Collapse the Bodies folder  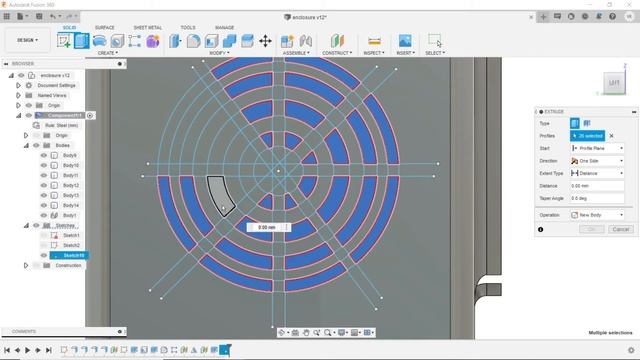click(x=26, y=145)
